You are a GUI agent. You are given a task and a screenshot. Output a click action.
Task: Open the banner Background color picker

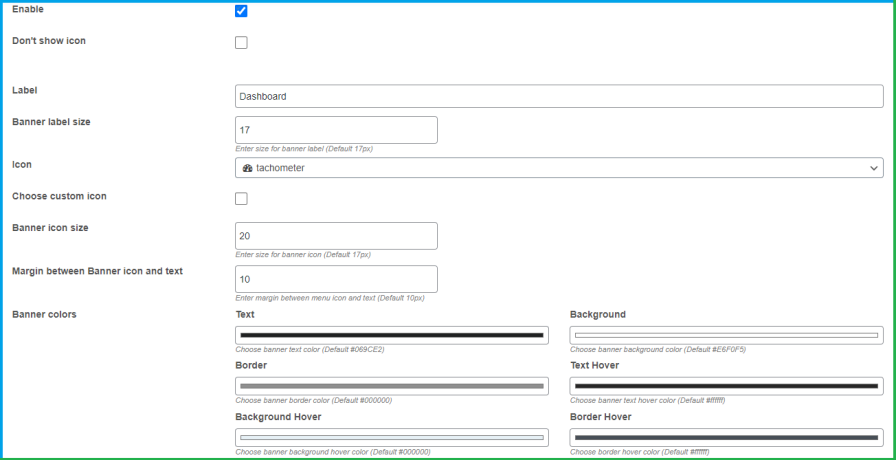point(726,335)
